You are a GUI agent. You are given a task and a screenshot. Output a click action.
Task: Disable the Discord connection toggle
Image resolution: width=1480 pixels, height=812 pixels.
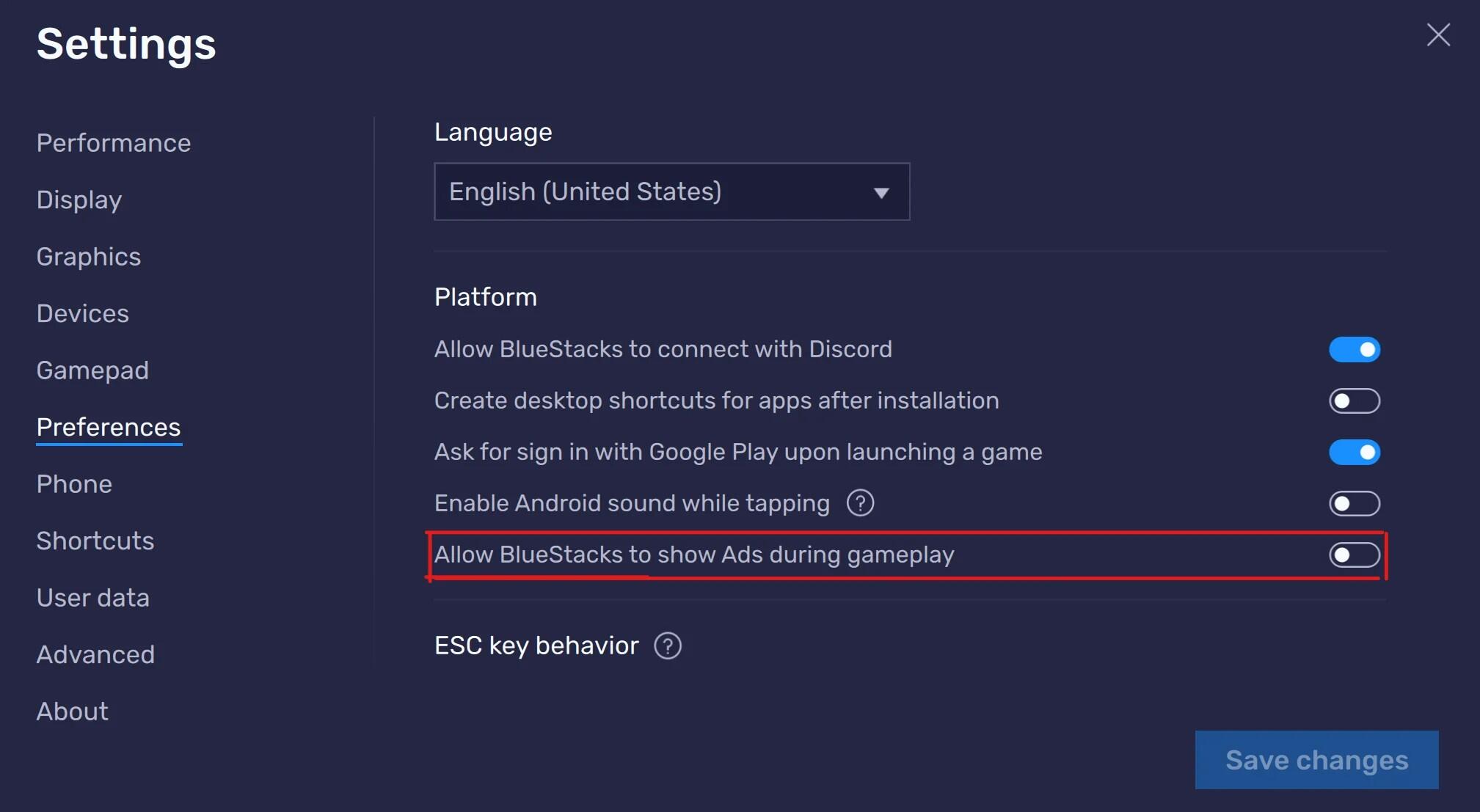tap(1354, 350)
